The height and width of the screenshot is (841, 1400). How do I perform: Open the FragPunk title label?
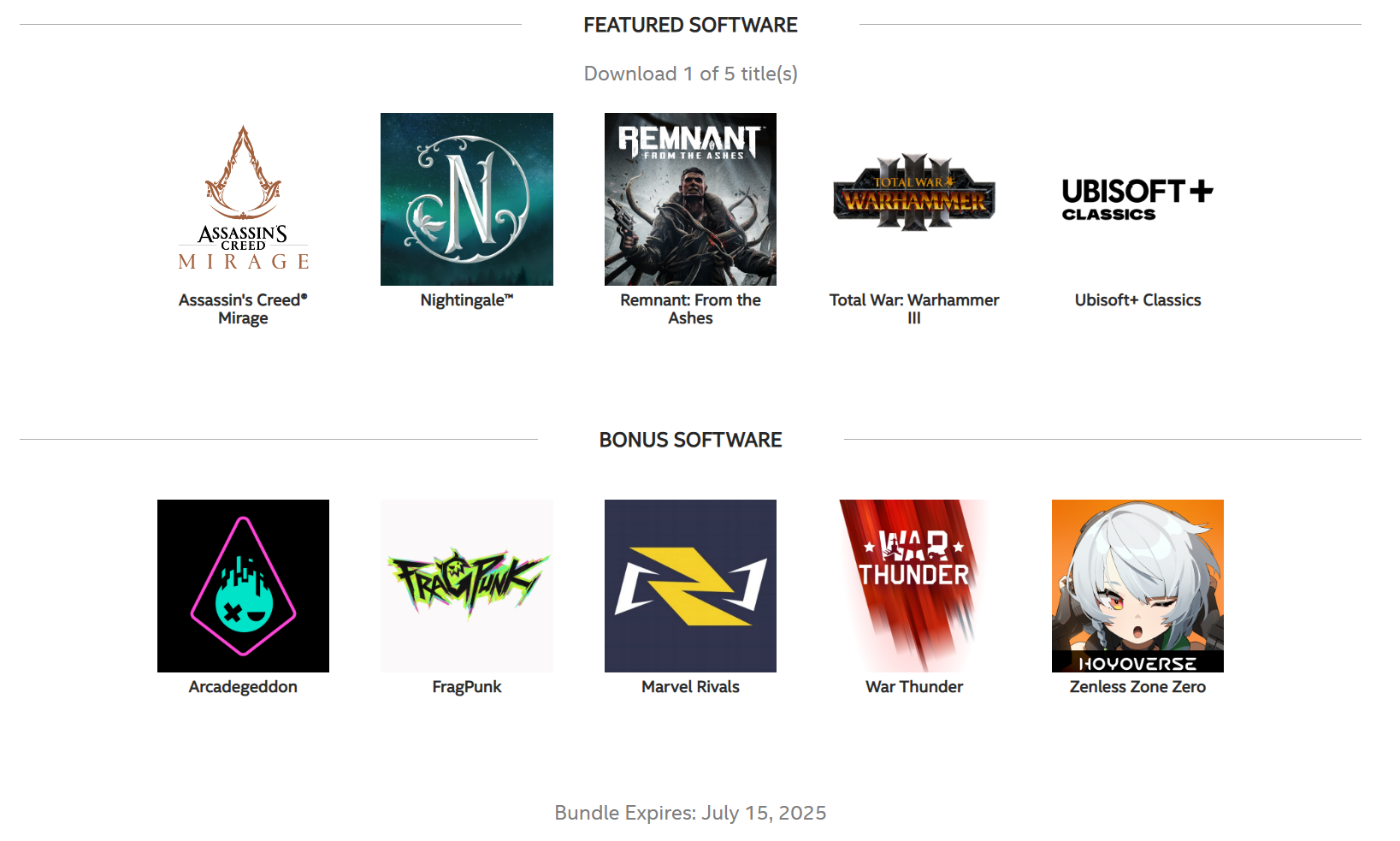467,687
